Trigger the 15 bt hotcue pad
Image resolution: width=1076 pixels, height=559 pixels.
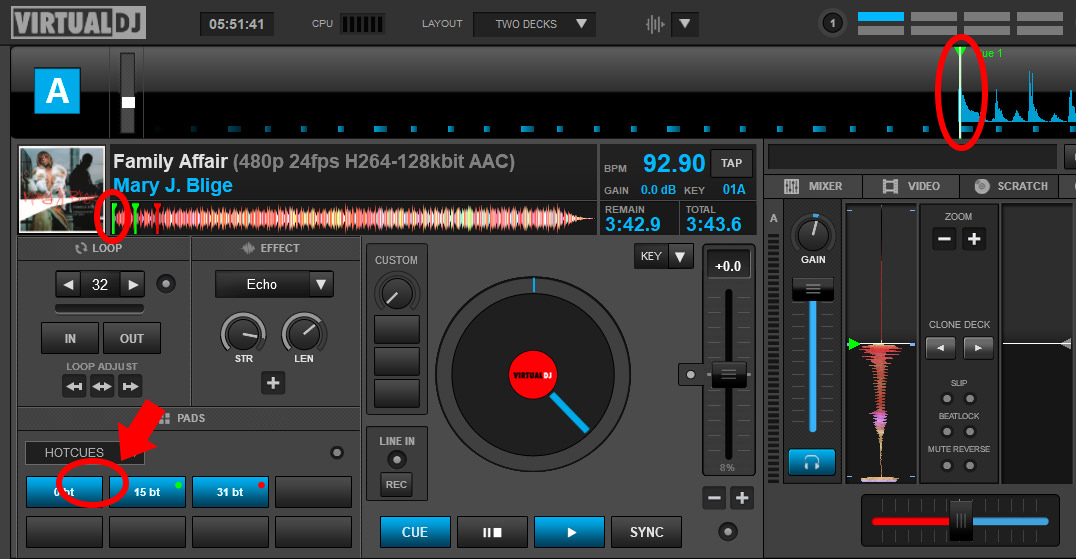[x=148, y=492]
